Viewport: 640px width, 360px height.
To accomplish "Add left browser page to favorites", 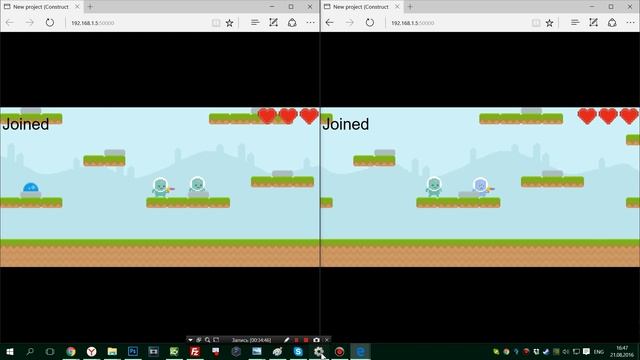I will [229, 23].
